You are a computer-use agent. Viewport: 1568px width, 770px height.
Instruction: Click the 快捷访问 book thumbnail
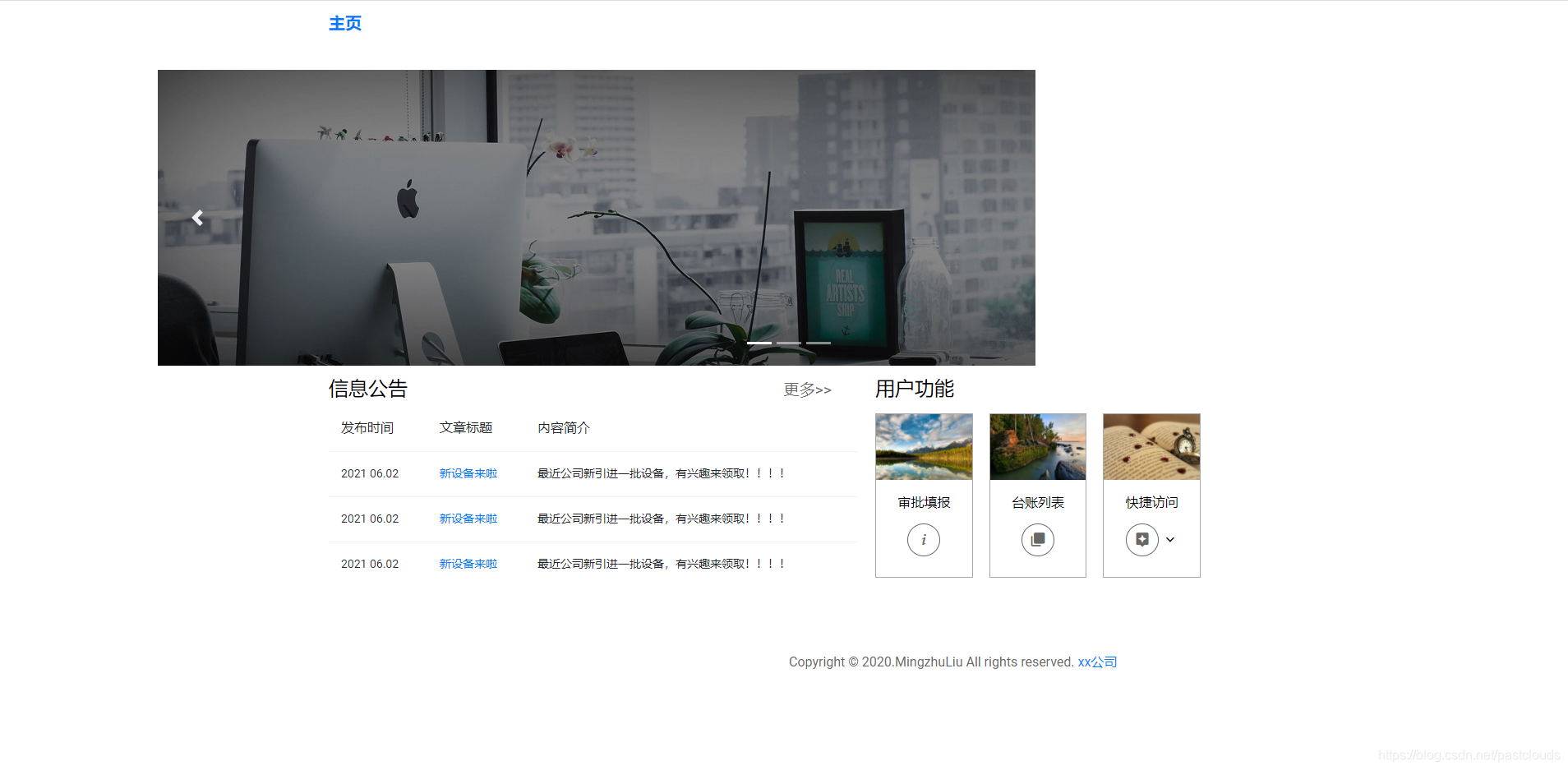point(1151,447)
